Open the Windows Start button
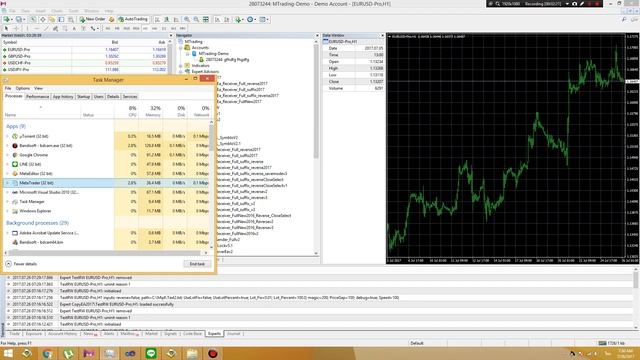 coord(7,353)
